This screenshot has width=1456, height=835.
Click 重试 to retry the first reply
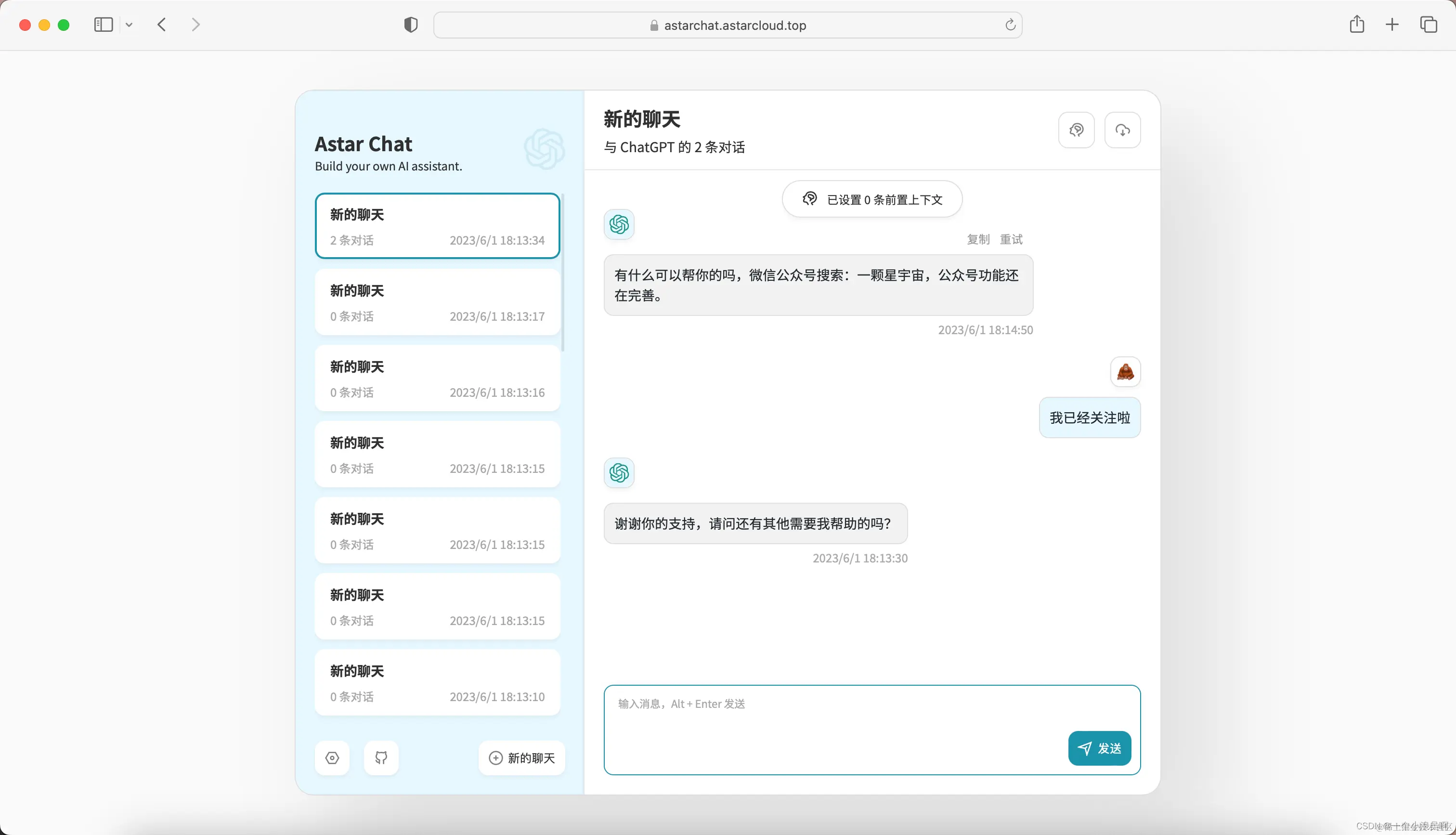pyautogui.click(x=1011, y=239)
